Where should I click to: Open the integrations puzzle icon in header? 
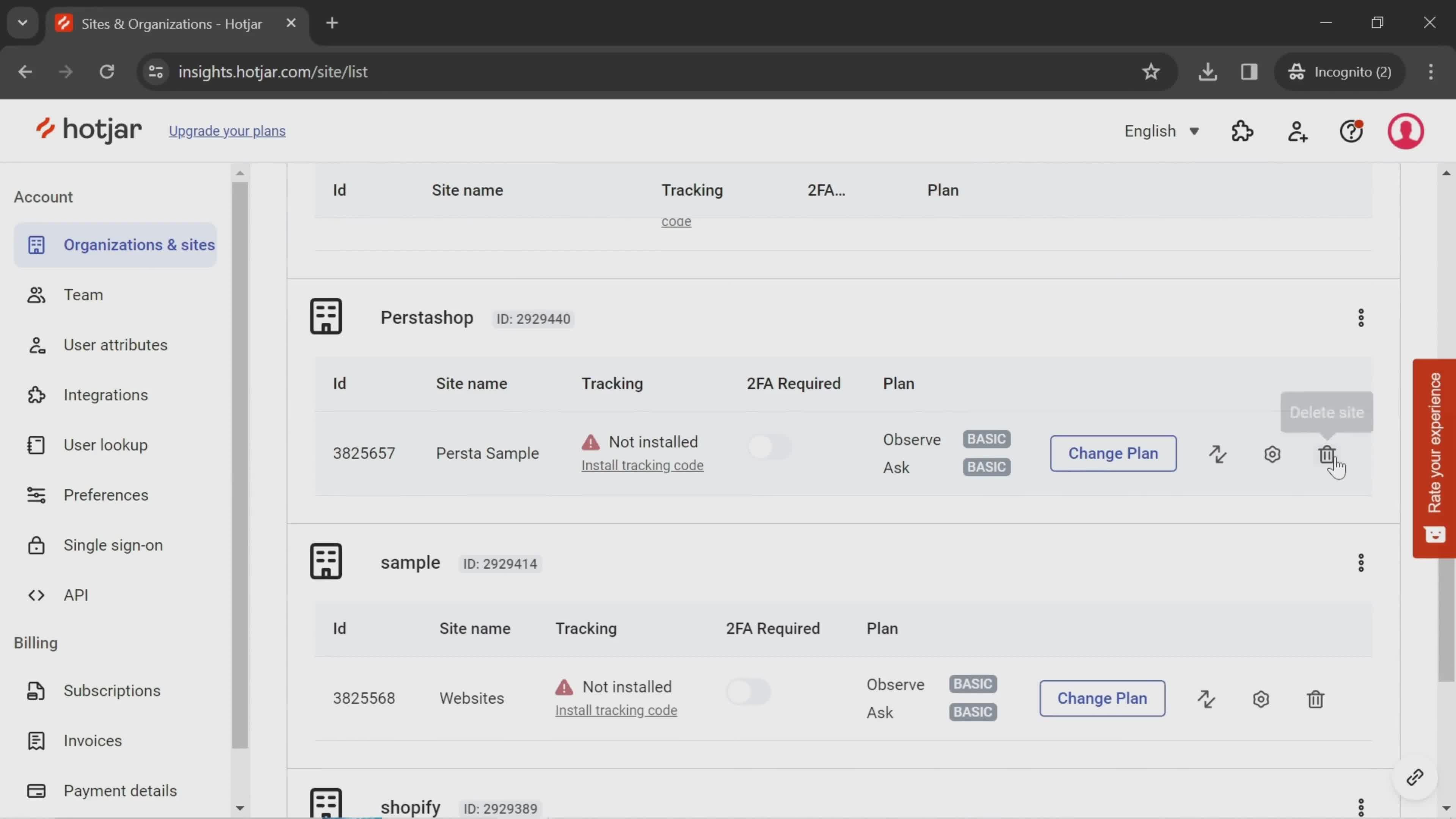click(x=1242, y=131)
